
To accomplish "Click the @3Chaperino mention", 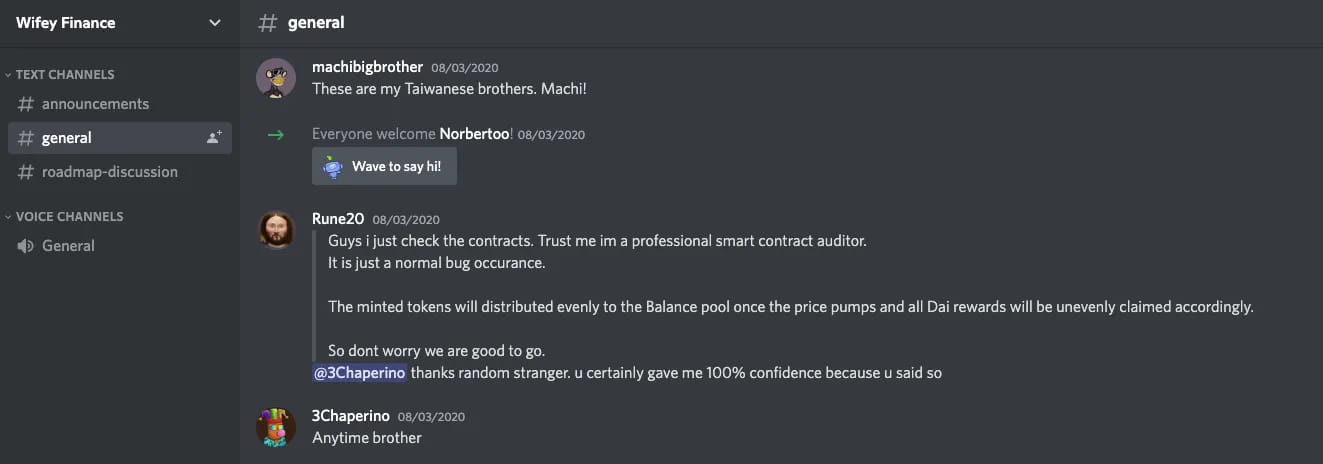I will [359, 373].
